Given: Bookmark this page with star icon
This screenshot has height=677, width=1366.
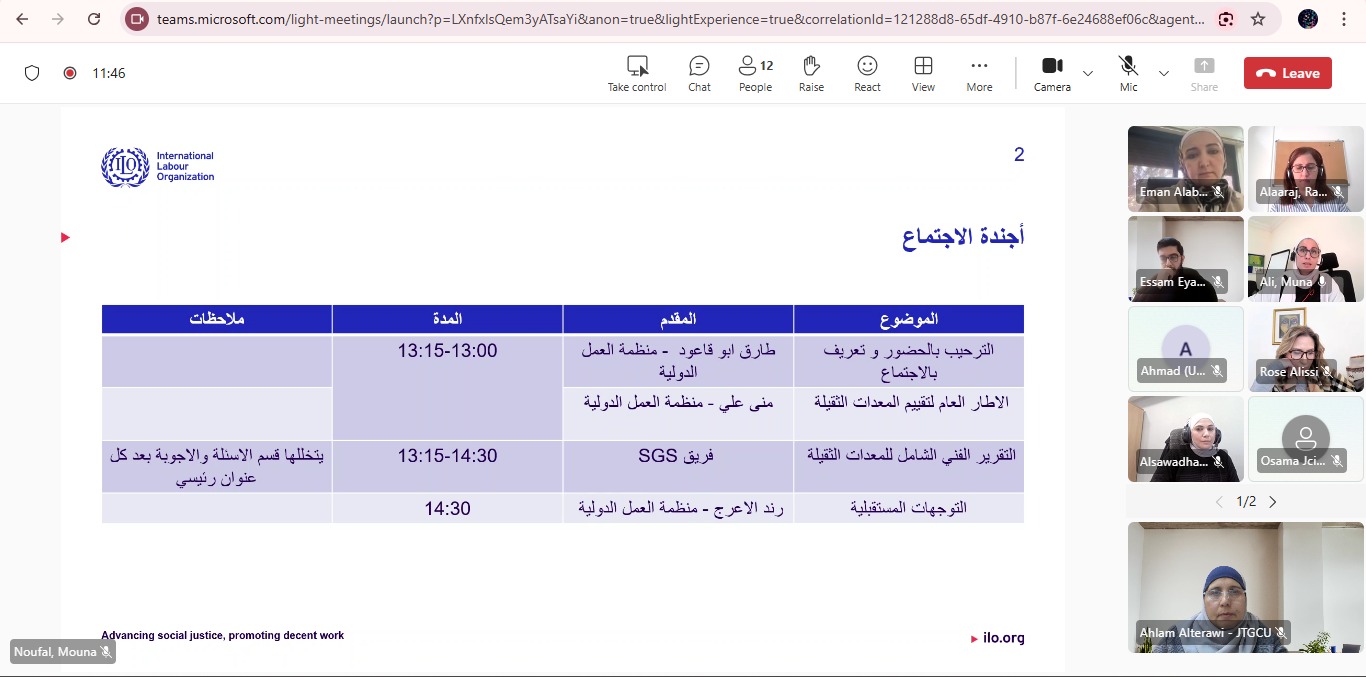Looking at the screenshot, I should coord(1258,19).
